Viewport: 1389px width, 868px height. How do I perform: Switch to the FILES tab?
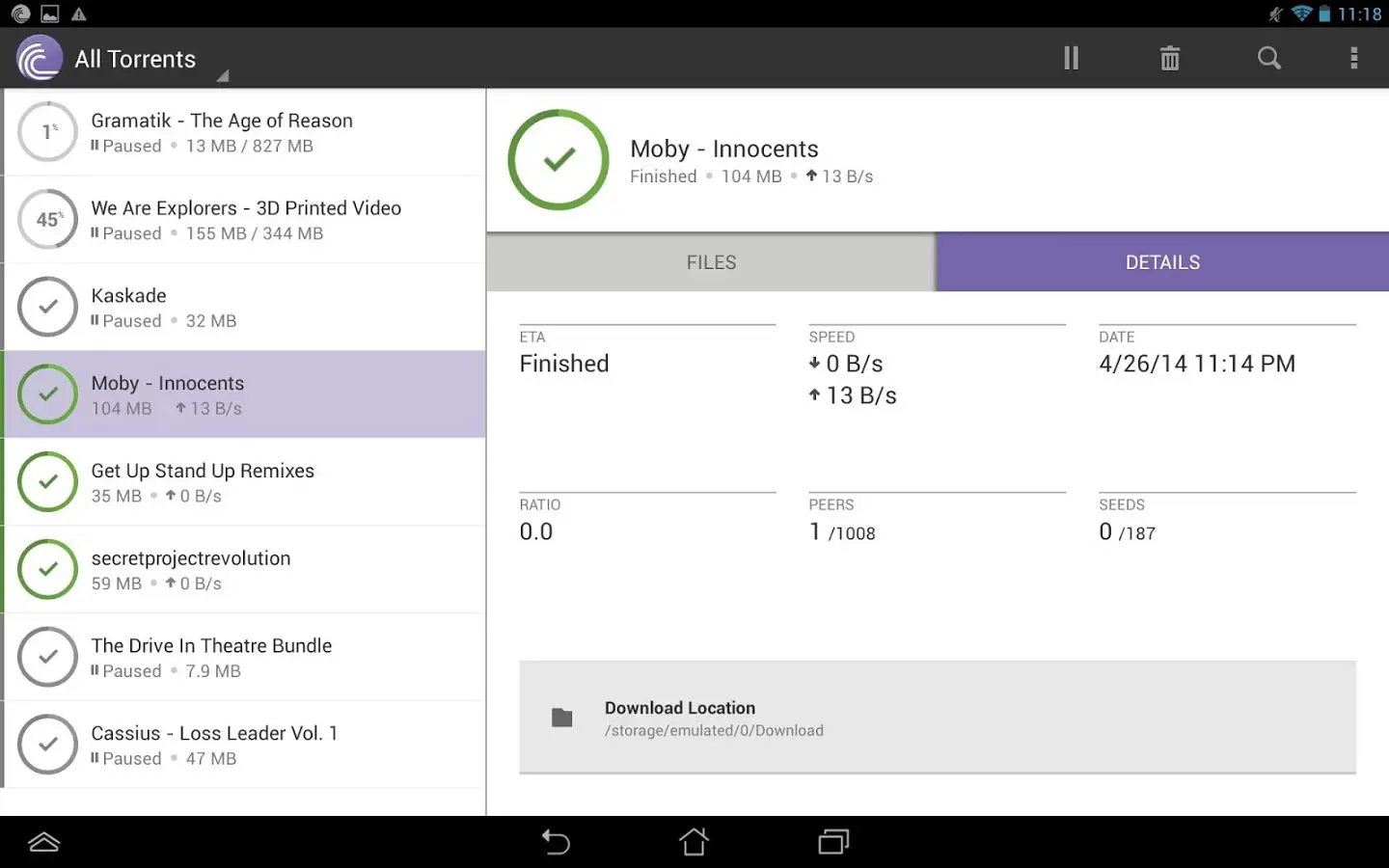(x=711, y=262)
